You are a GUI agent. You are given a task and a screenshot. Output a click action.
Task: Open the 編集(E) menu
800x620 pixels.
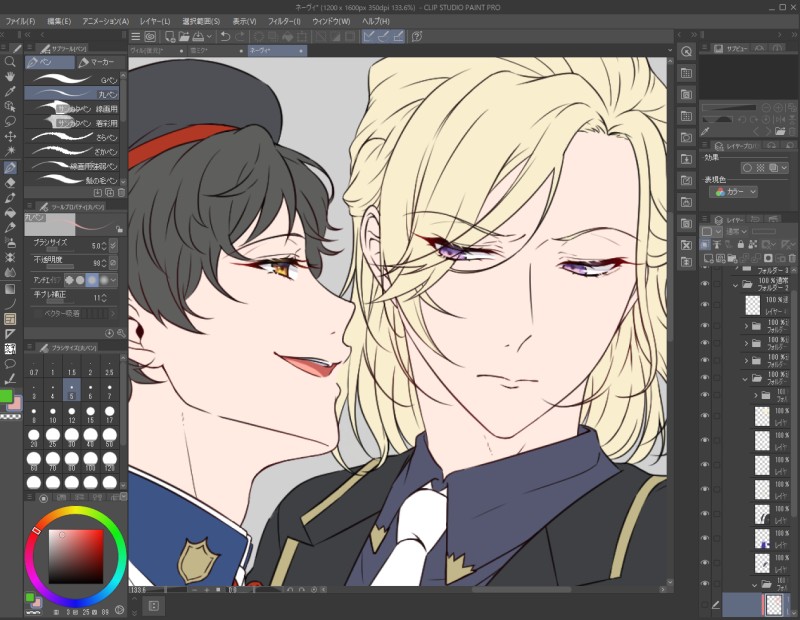coord(59,21)
